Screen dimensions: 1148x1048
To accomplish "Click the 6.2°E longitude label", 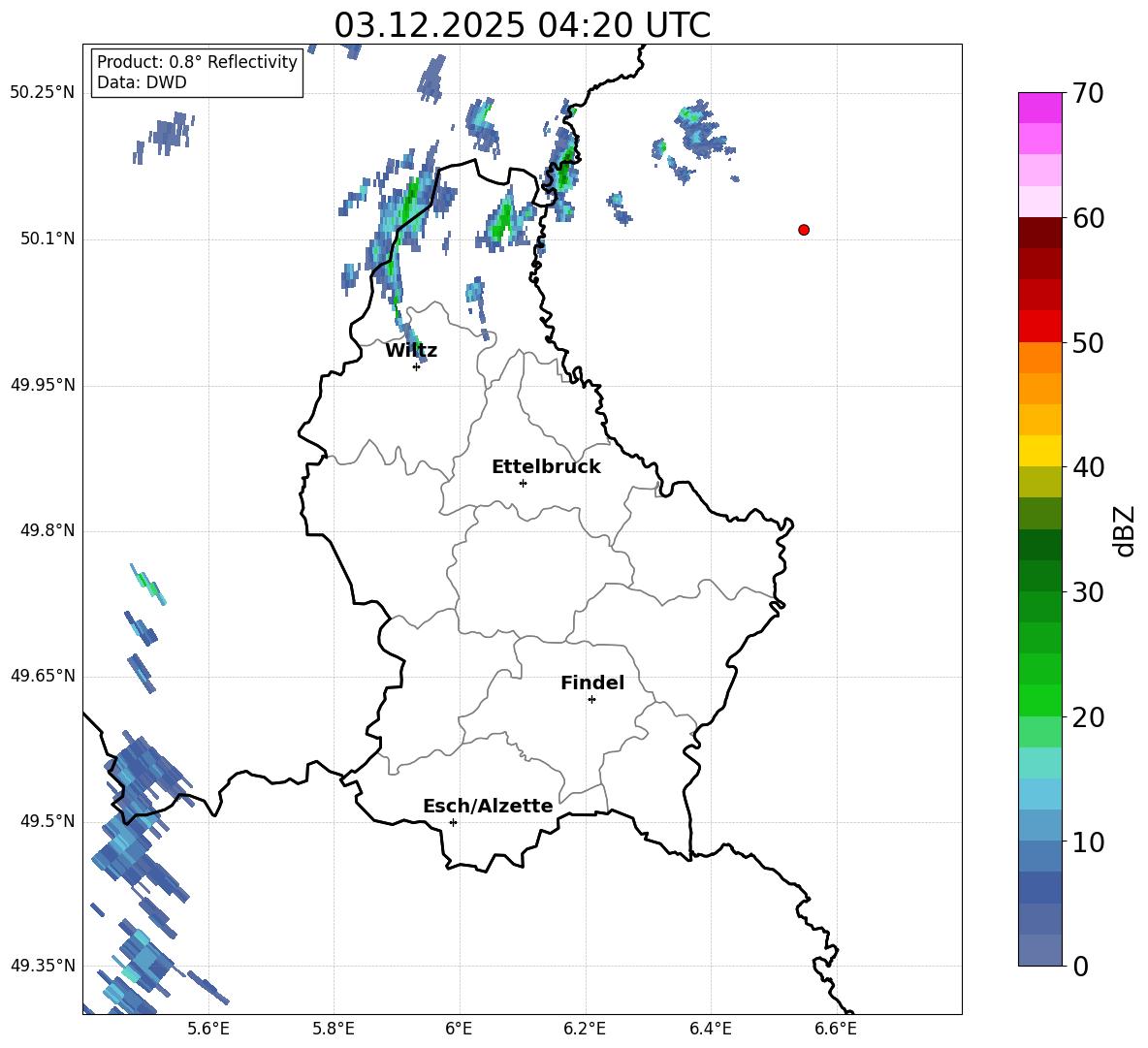I will [585, 1029].
